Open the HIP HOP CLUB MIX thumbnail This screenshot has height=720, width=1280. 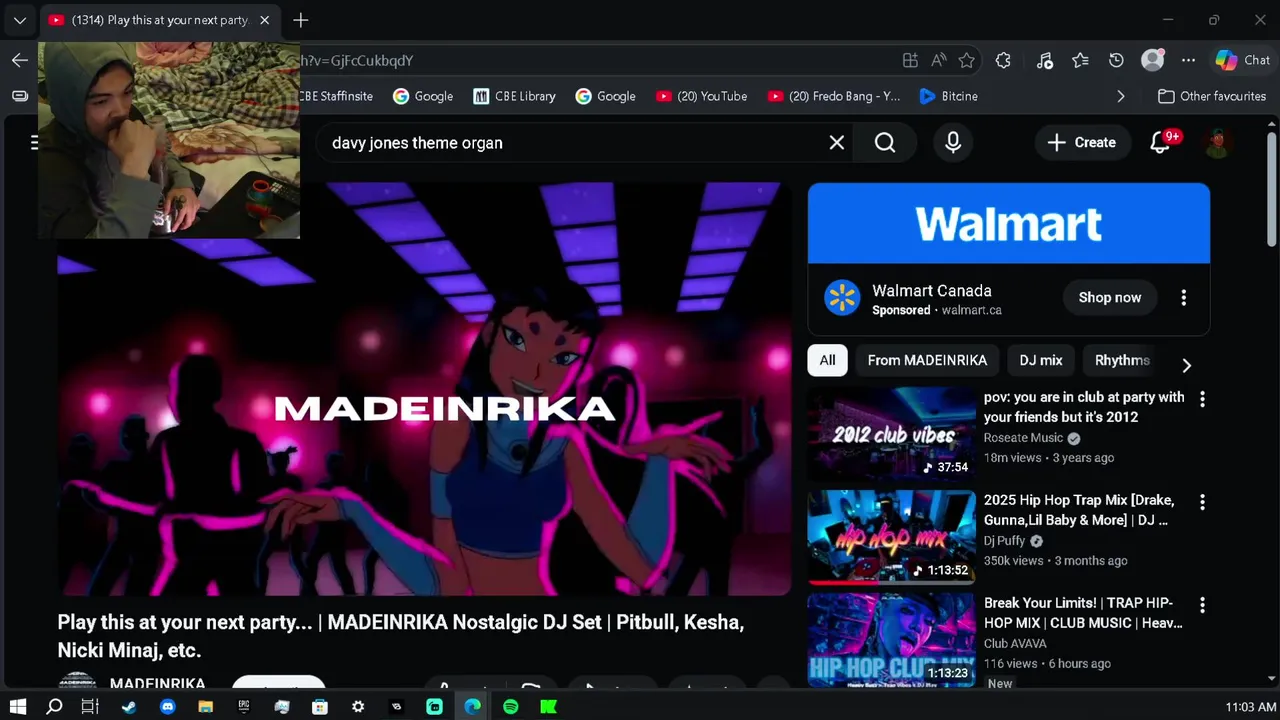click(891, 640)
